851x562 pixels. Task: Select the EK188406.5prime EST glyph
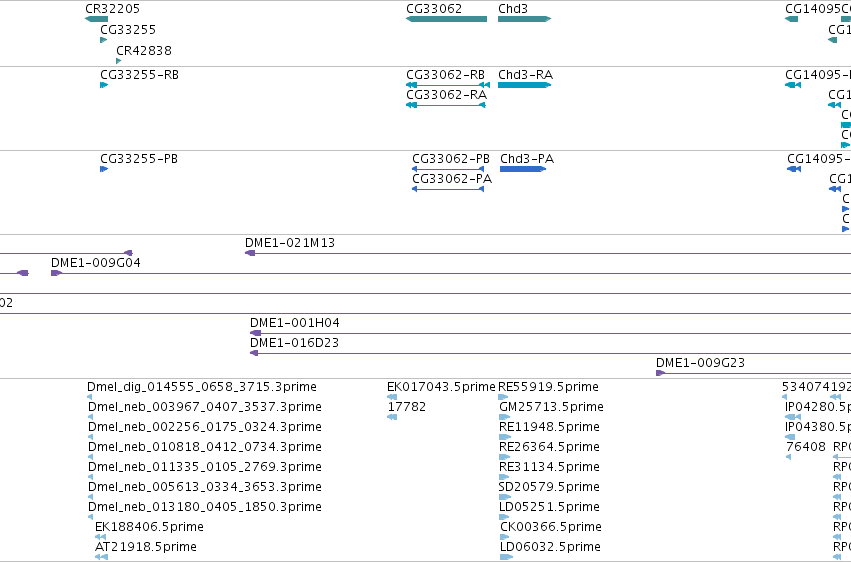point(101,537)
